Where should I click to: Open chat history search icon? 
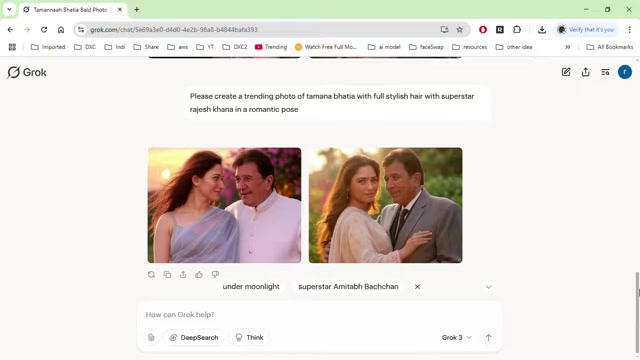pos(605,72)
